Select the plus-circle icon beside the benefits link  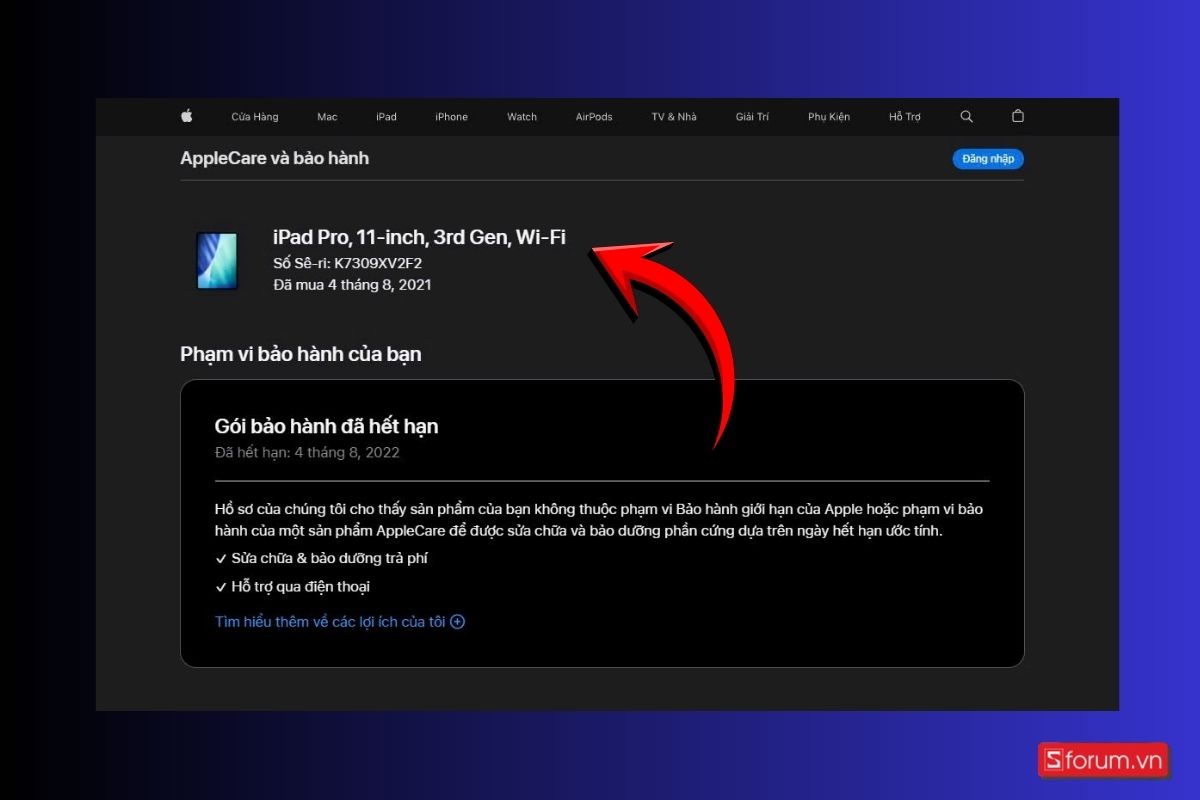point(458,621)
